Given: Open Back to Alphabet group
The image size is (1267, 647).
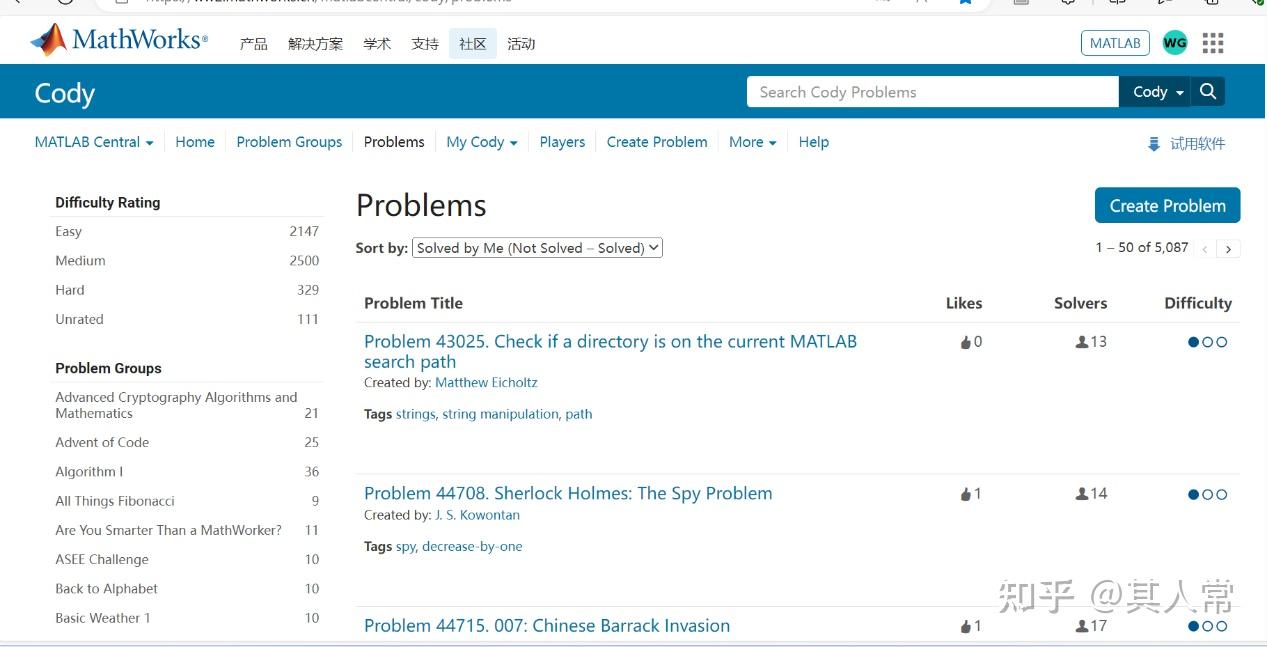Looking at the screenshot, I should [106, 589].
